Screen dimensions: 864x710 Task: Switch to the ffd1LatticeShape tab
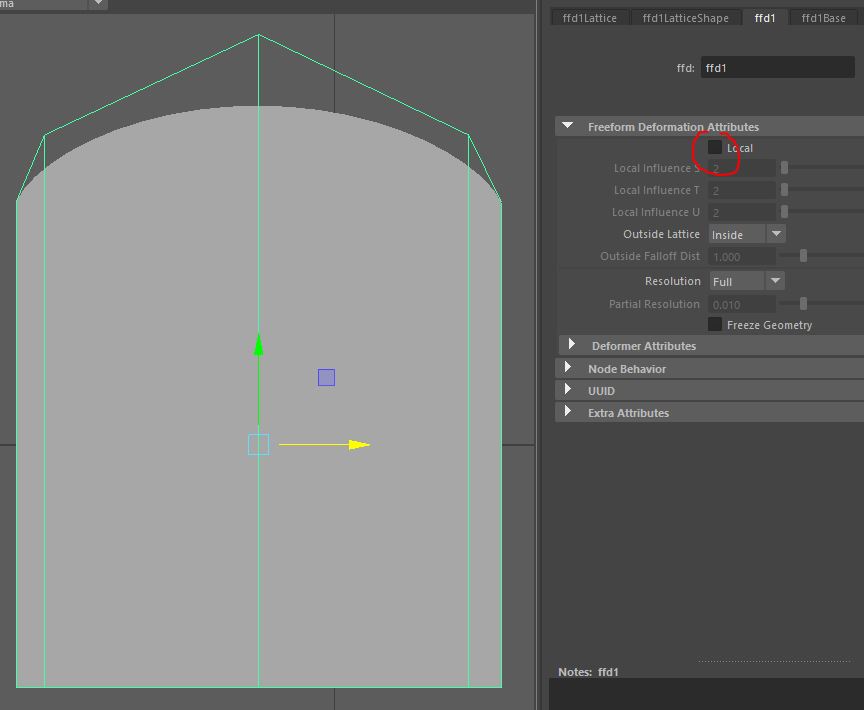pos(692,18)
